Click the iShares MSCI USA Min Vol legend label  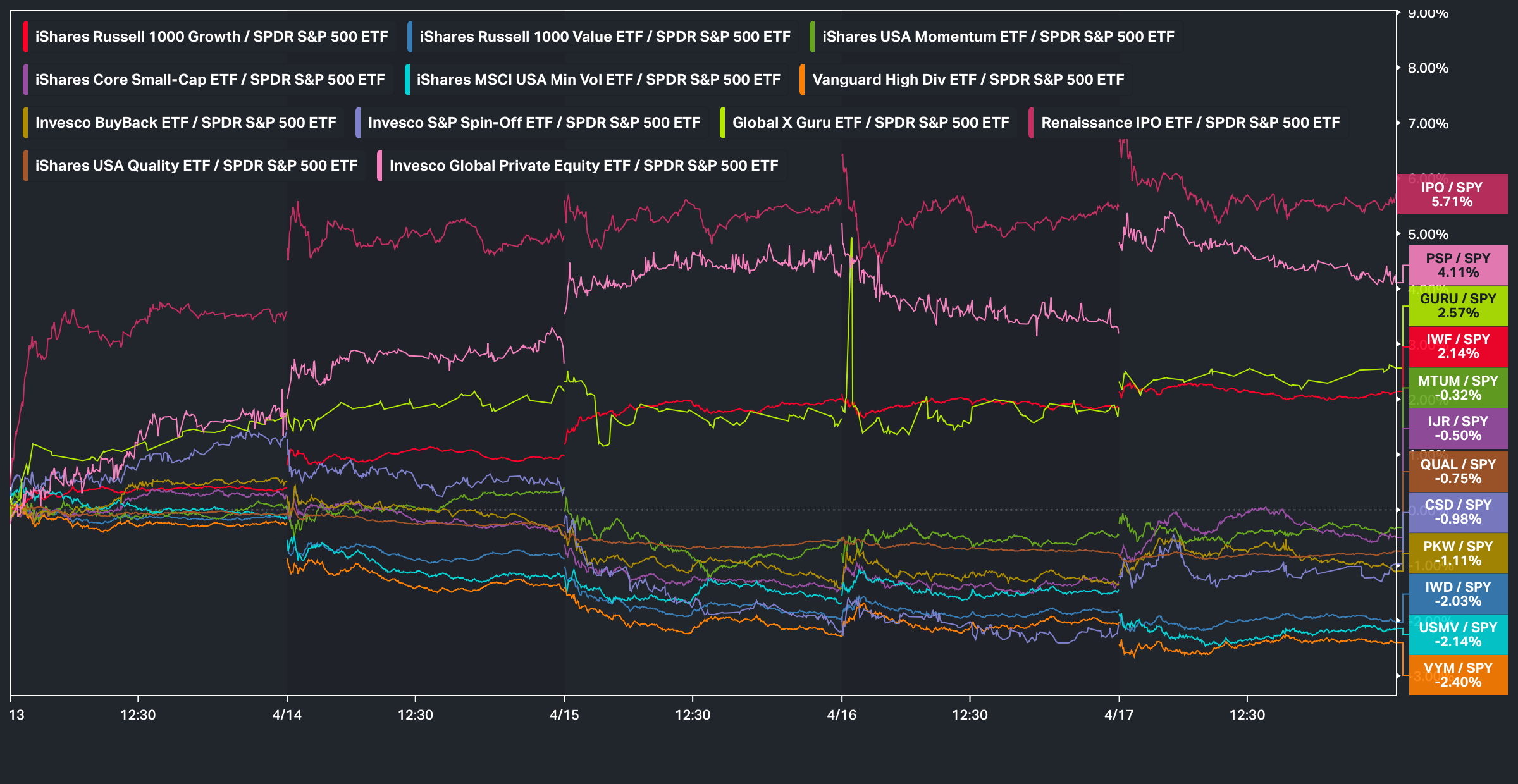pos(598,80)
